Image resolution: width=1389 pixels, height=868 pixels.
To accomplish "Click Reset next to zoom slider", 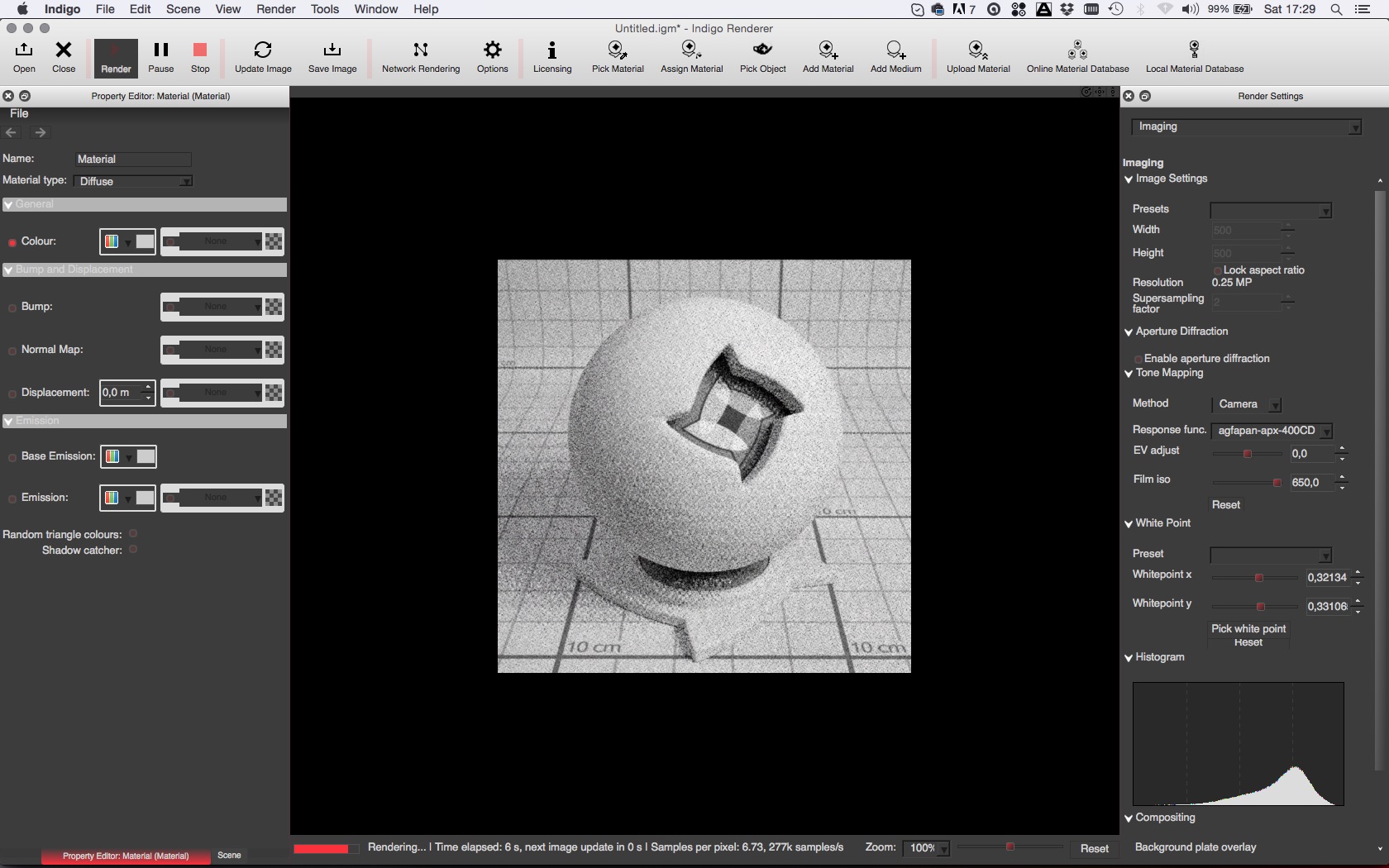I will click(1094, 848).
